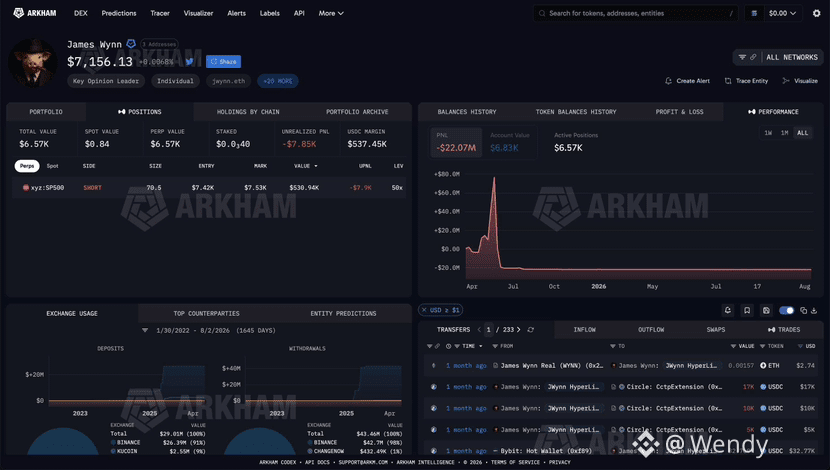Sort positions by the Value column

305,166
